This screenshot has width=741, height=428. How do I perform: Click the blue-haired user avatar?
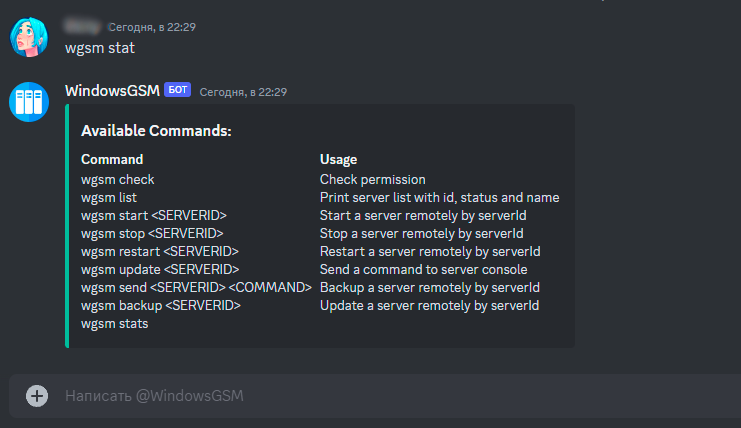[29, 37]
